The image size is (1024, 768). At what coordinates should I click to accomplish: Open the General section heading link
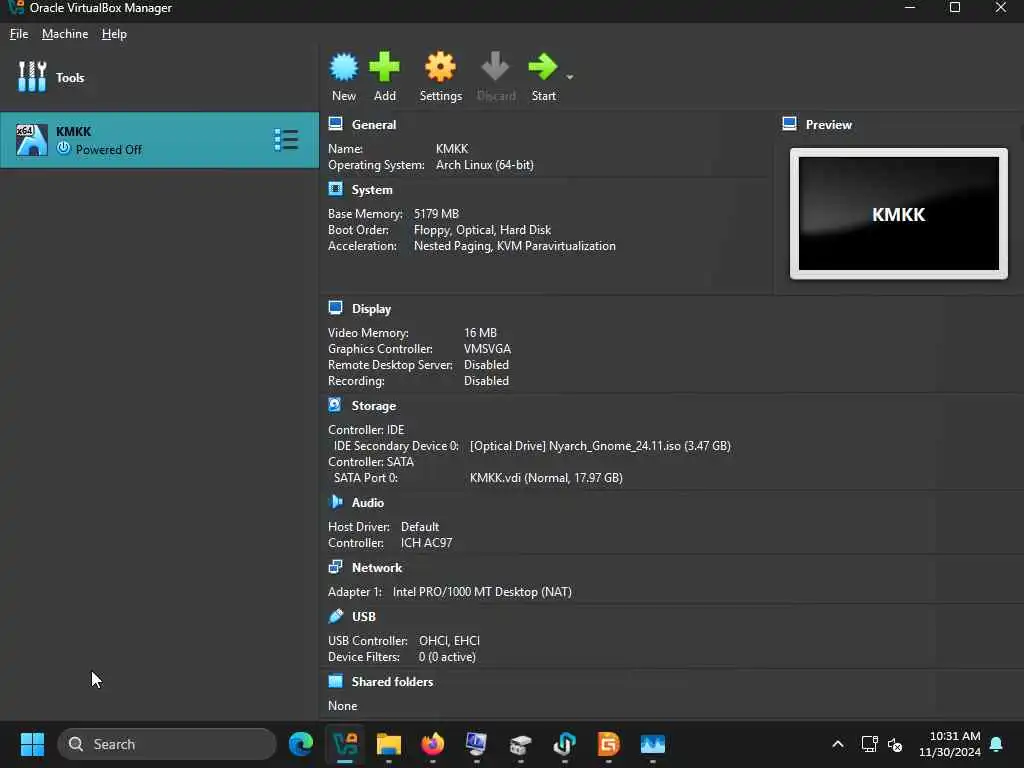374,125
